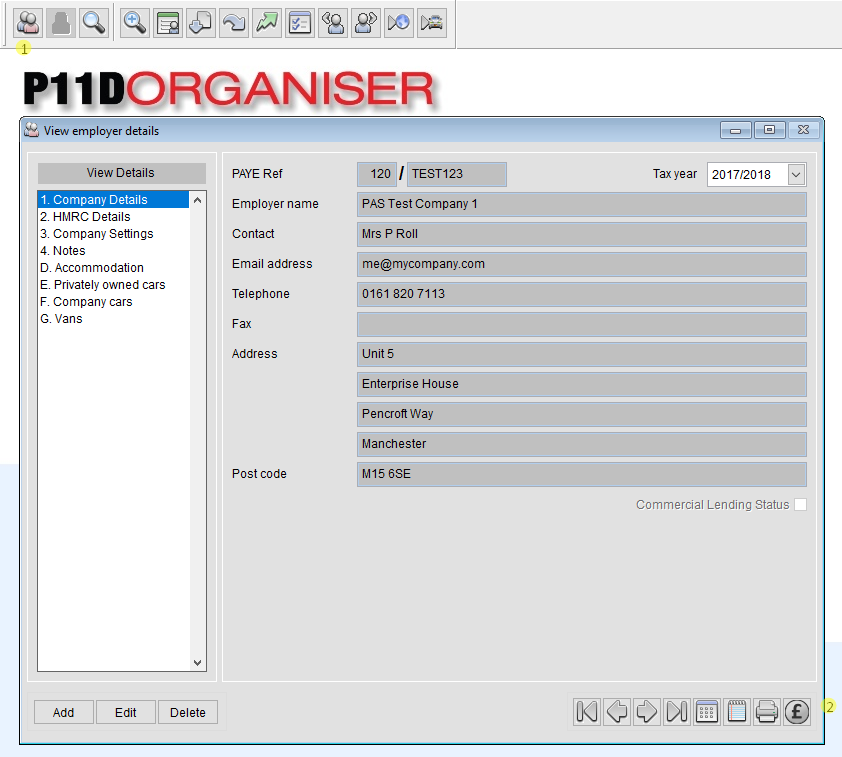Click the PAYE Ref TEST123 field
This screenshot has width=842, height=757.
click(x=456, y=174)
